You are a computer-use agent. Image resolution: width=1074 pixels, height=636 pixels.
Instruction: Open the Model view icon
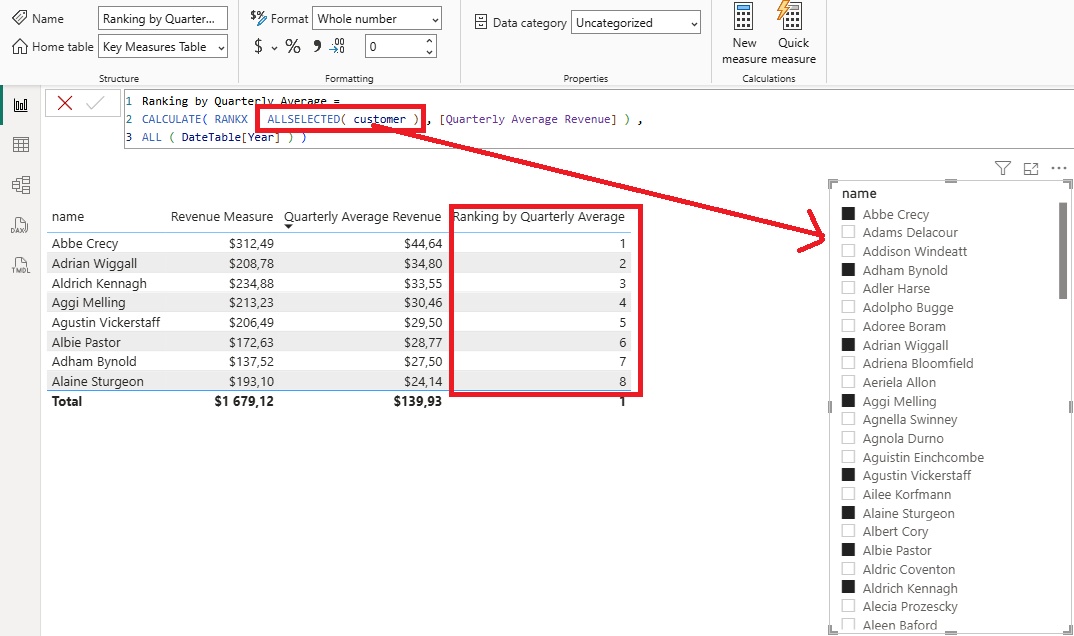20,185
